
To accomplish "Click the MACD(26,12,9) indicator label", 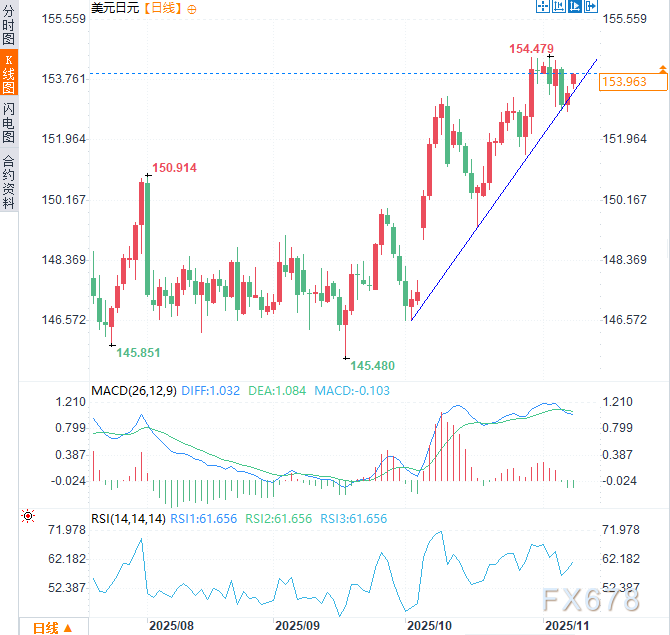I will (133, 390).
